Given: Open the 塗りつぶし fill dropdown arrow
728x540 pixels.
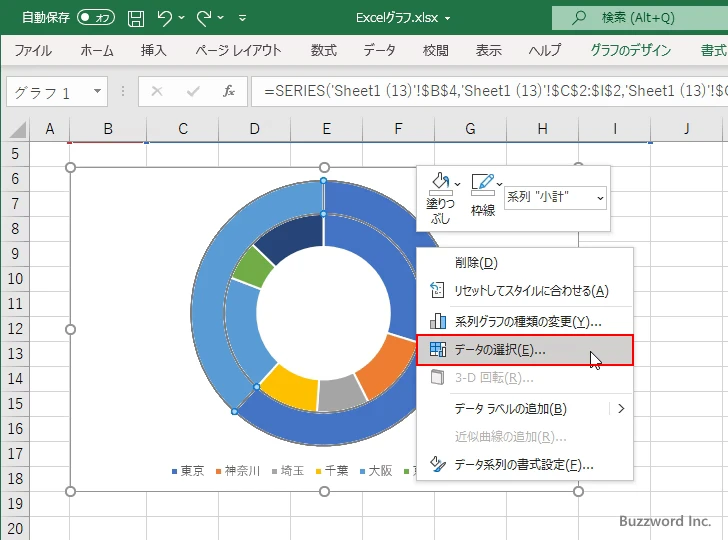Looking at the screenshot, I should (x=458, y=184).
